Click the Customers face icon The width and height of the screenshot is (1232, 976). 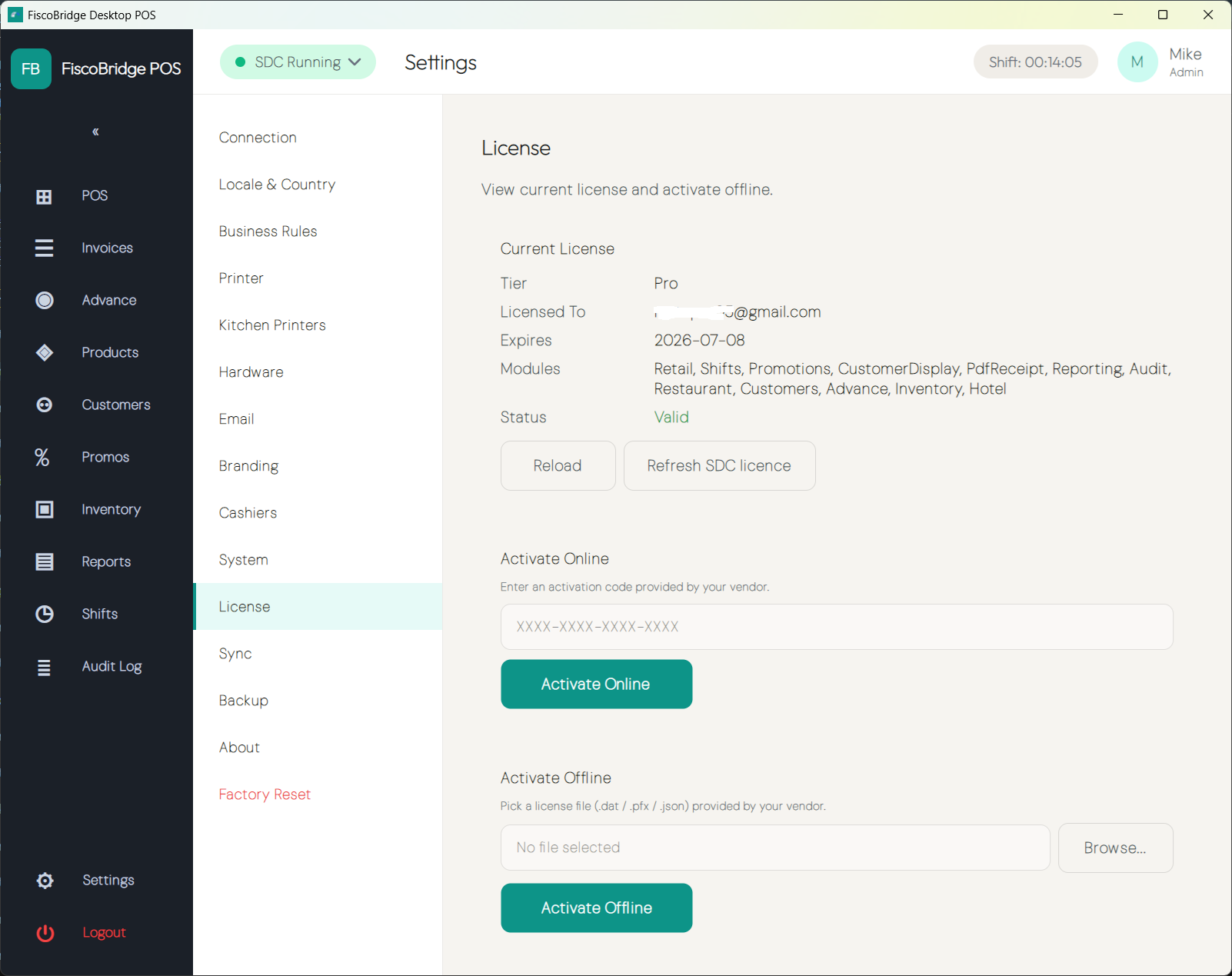[45, 405]
